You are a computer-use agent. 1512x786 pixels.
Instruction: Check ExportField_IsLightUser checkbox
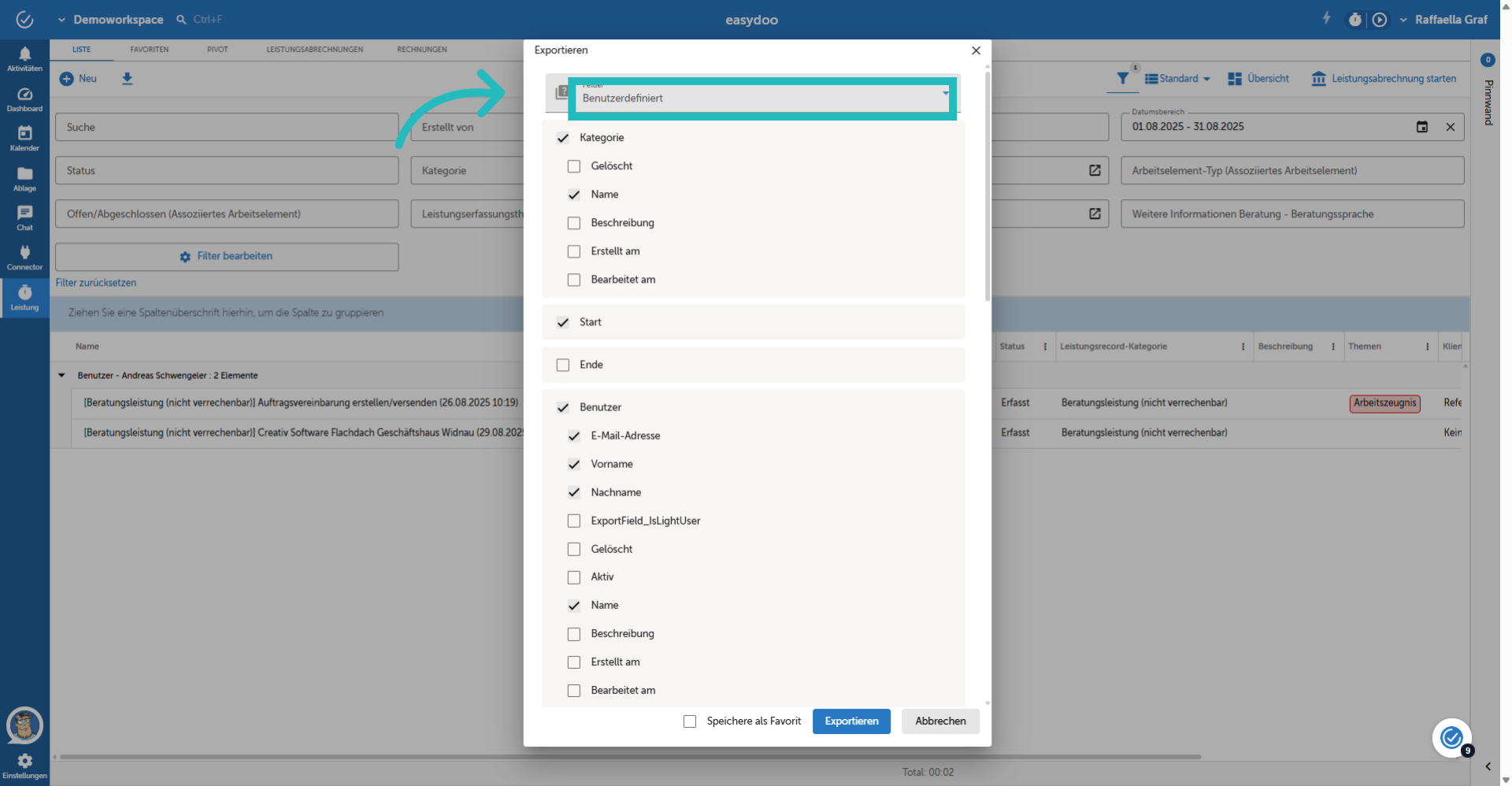[574, 521]
